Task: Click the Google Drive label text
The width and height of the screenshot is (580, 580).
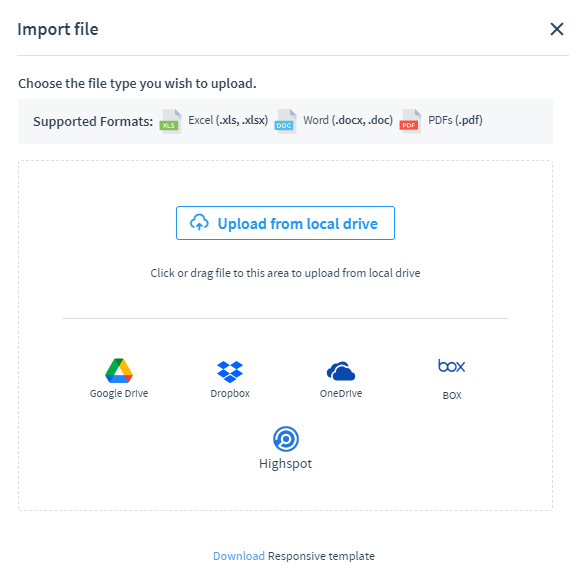Action: [x=119, y=394]
